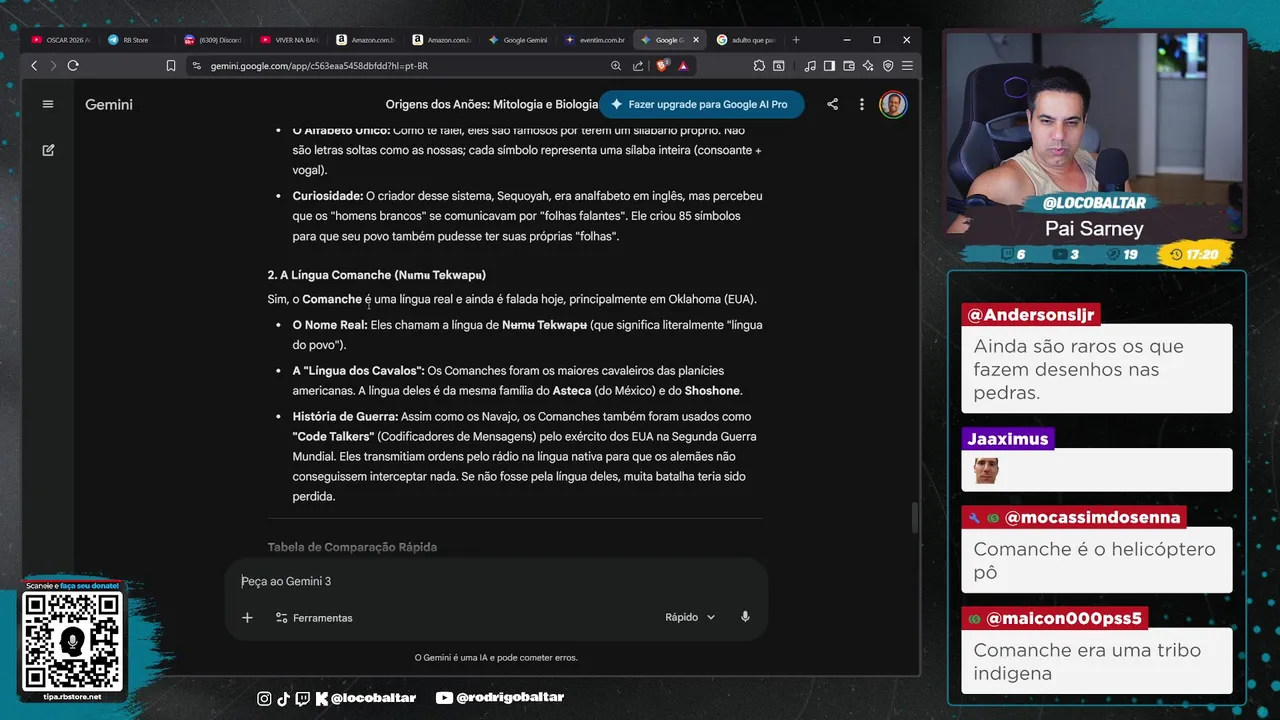The height and width of the screenshot is (720, 1280).
Task: Click the @mocassimdosenna chat username
Action: pos(1072,517)
